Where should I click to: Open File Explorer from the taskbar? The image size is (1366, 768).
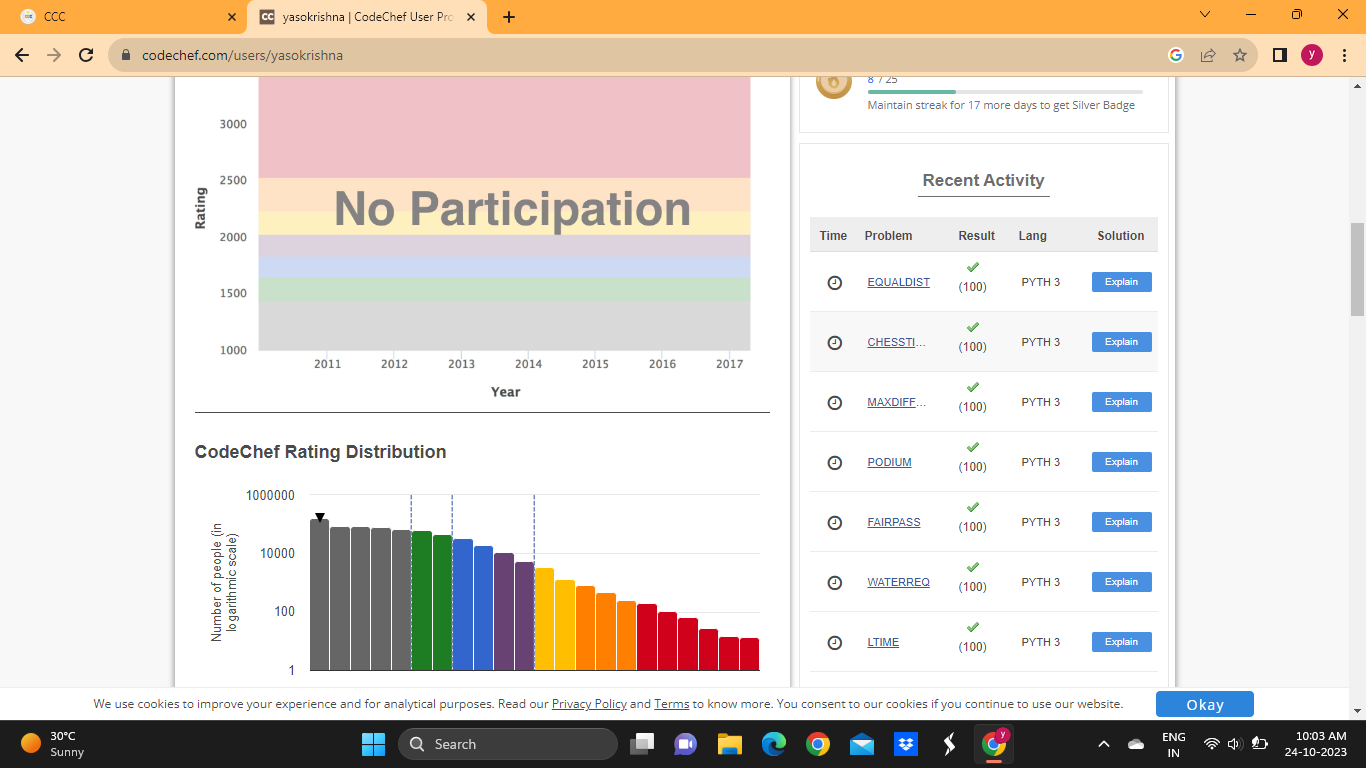coord(729,744)
